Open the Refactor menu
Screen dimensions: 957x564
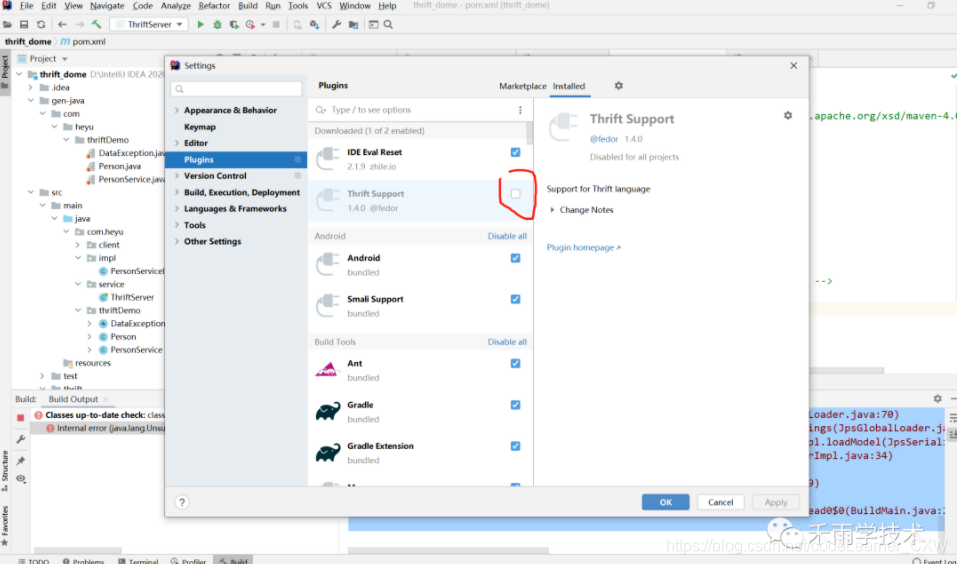214,5
